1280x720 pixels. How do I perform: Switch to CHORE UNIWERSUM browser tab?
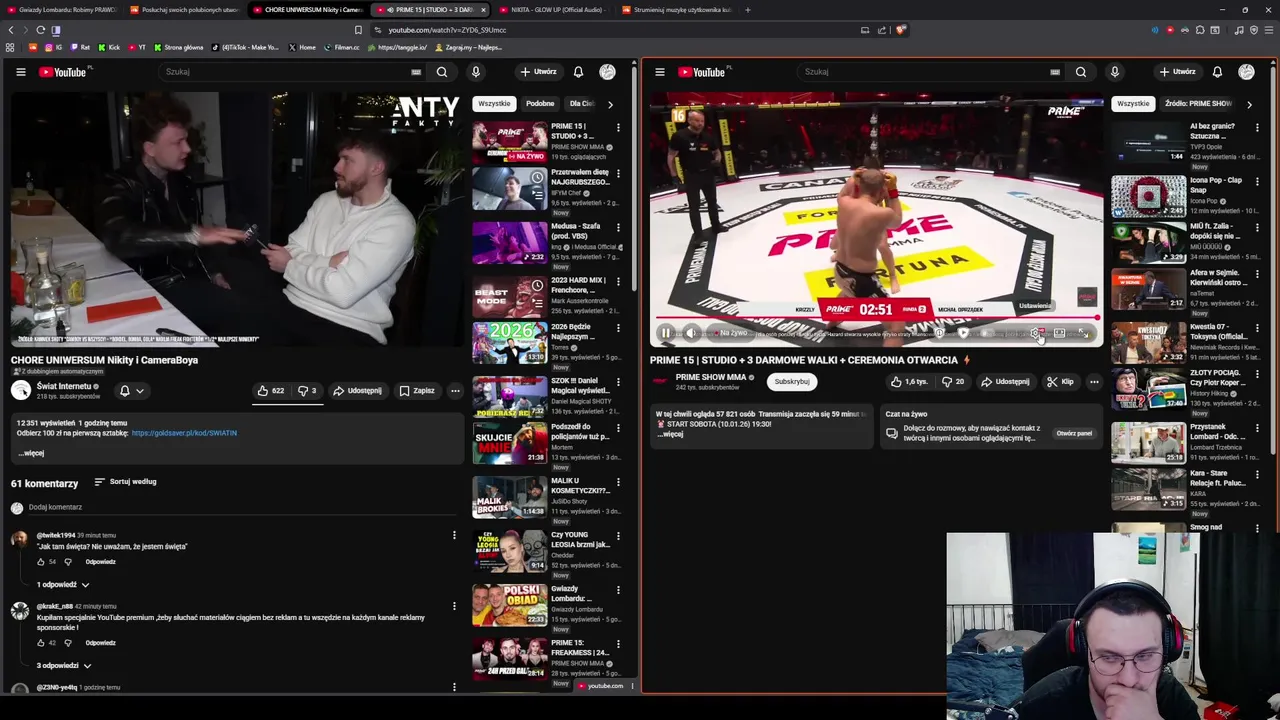[307, 10]
